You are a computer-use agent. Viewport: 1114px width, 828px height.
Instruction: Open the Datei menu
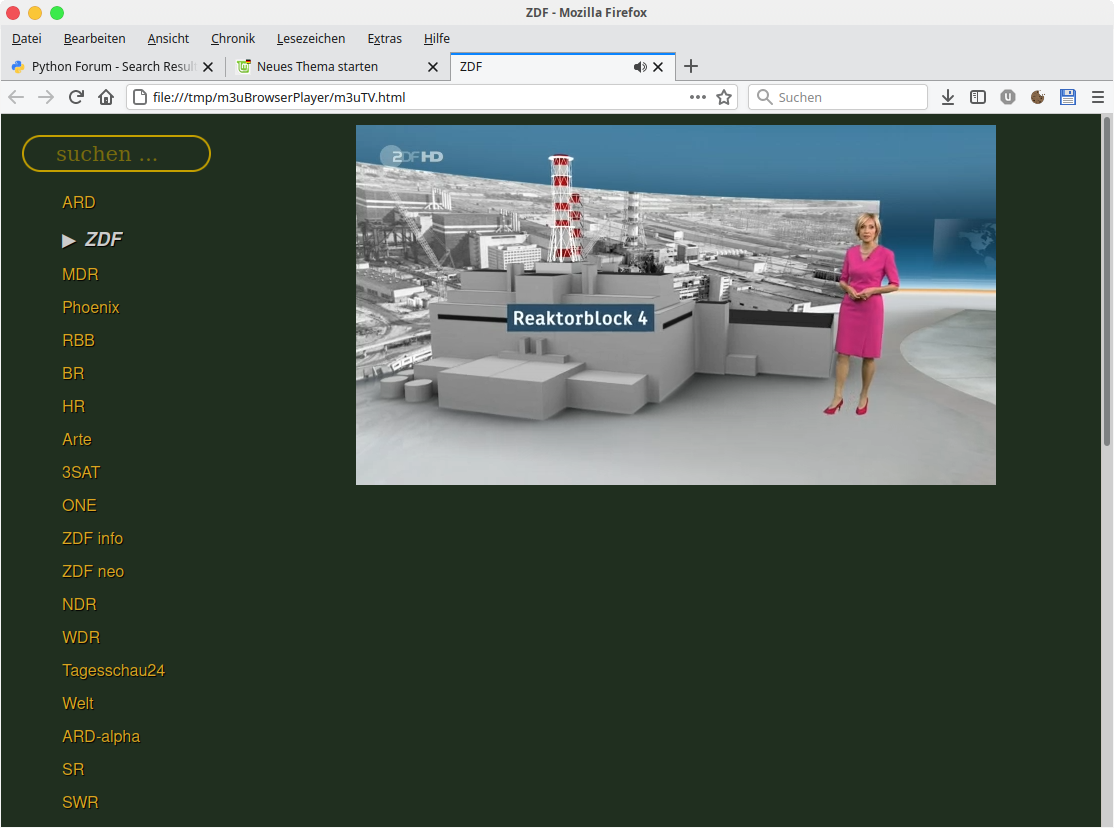pos(27,38)
